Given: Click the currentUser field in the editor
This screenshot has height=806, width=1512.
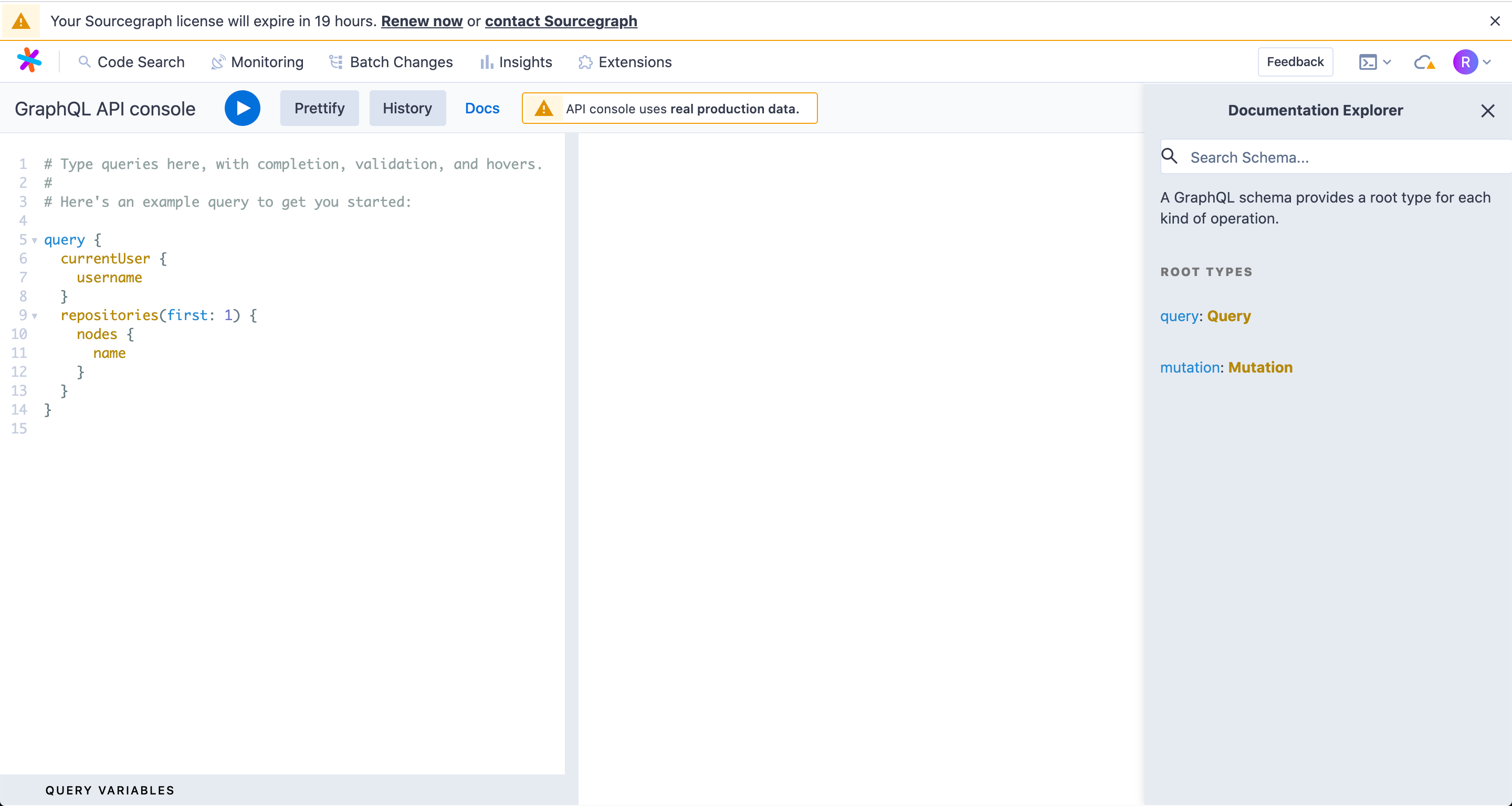Looking at the screenshot, I should (105, 259).
